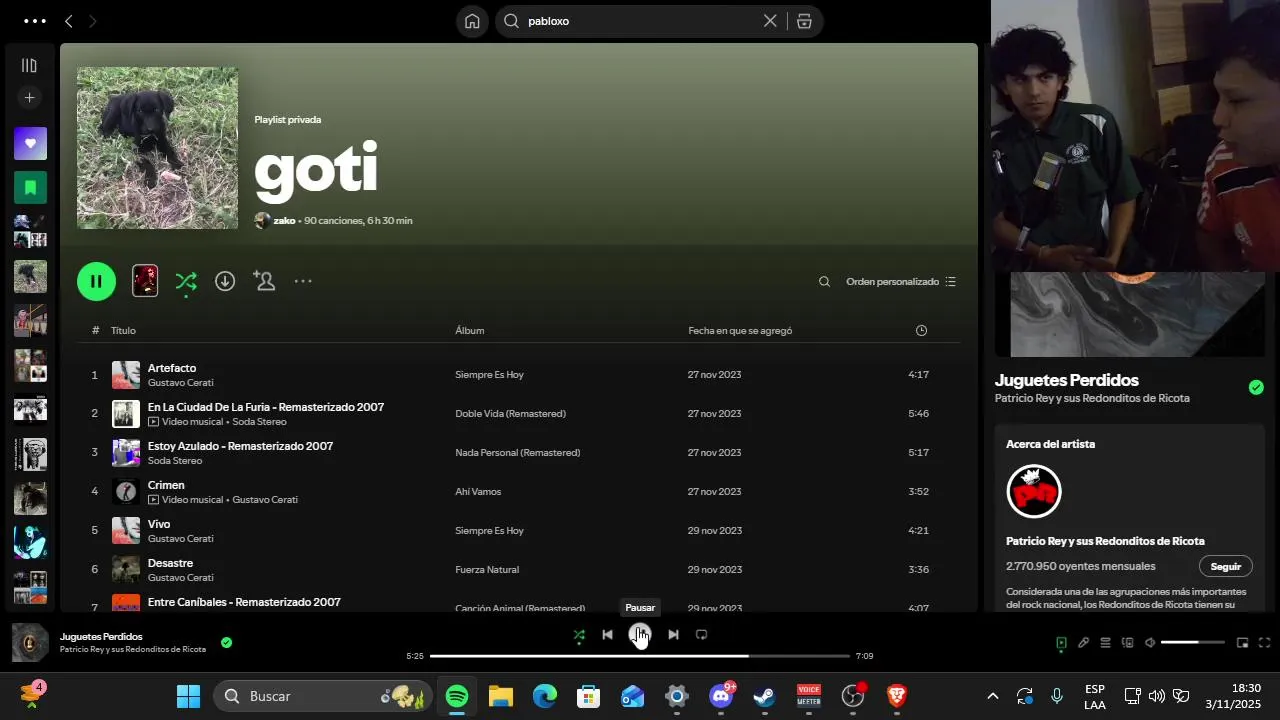Open the Fuerza Natural album link
1280x720 pixels.
[x=487, y=570]
